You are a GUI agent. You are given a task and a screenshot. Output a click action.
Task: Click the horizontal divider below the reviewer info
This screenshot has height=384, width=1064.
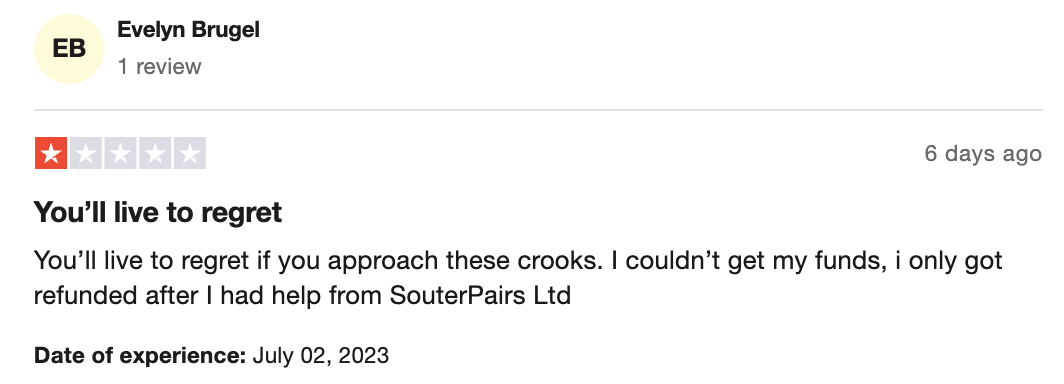click(538, 109)
